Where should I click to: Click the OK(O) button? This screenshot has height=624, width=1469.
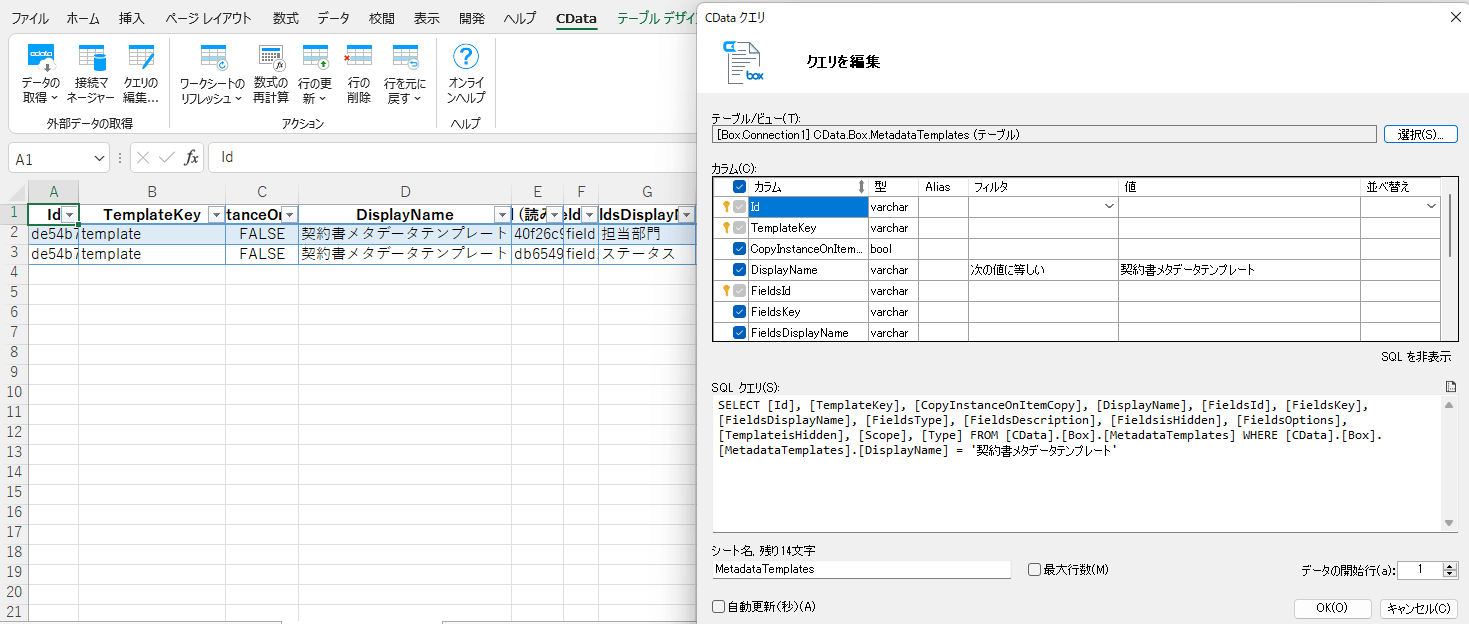point(1332,608)
